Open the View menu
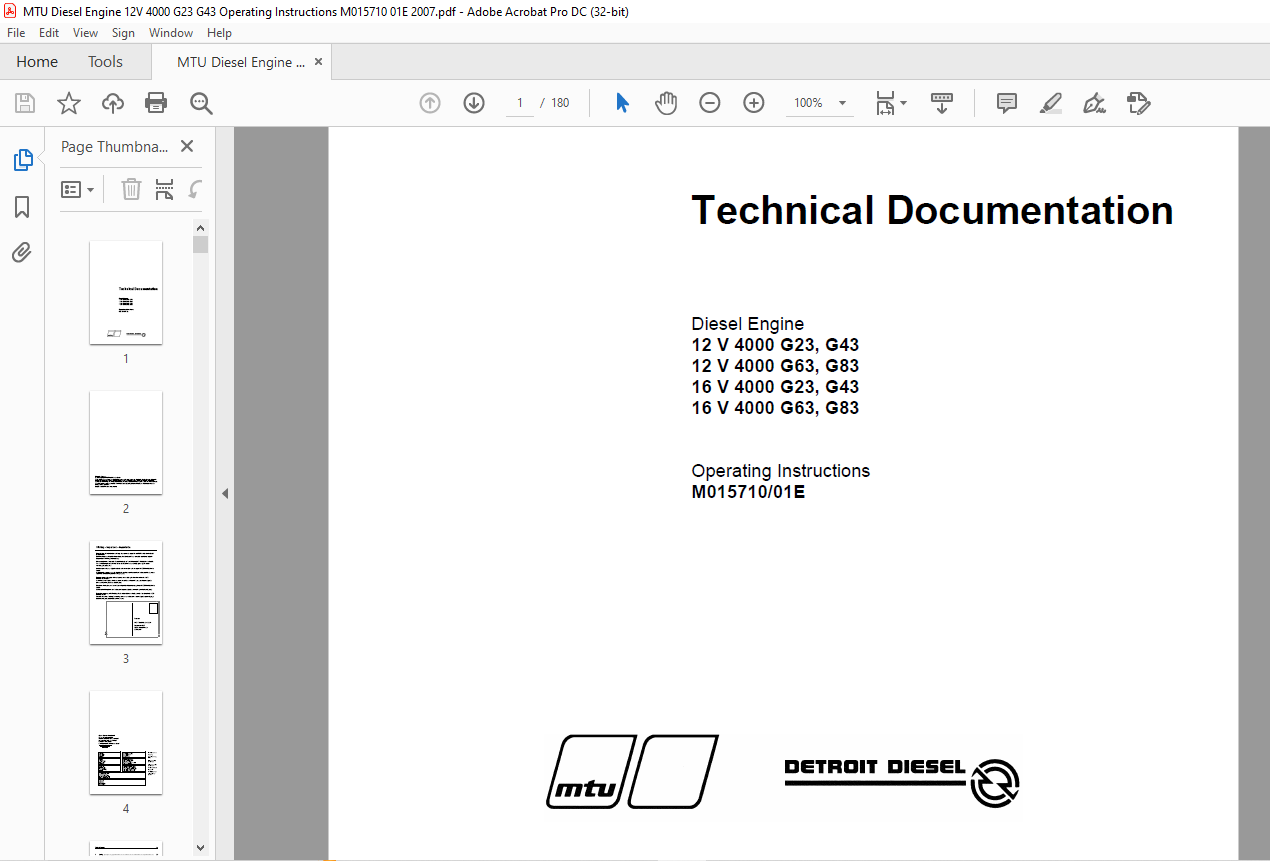Viewport: 1270px width, 861px height. coord(86,33)
